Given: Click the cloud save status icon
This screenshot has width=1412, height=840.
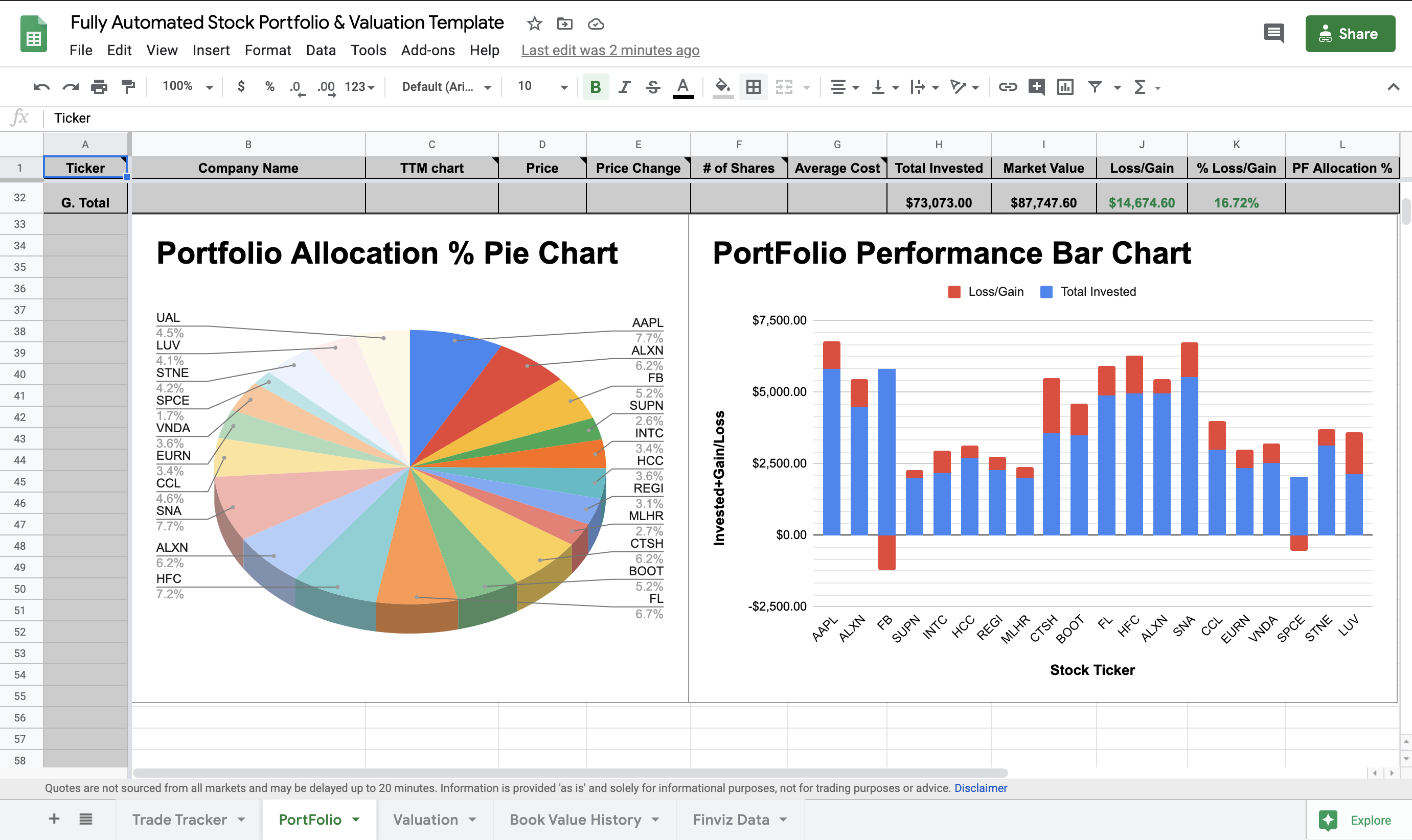Looking at the screenshot, I should [596, 24].
